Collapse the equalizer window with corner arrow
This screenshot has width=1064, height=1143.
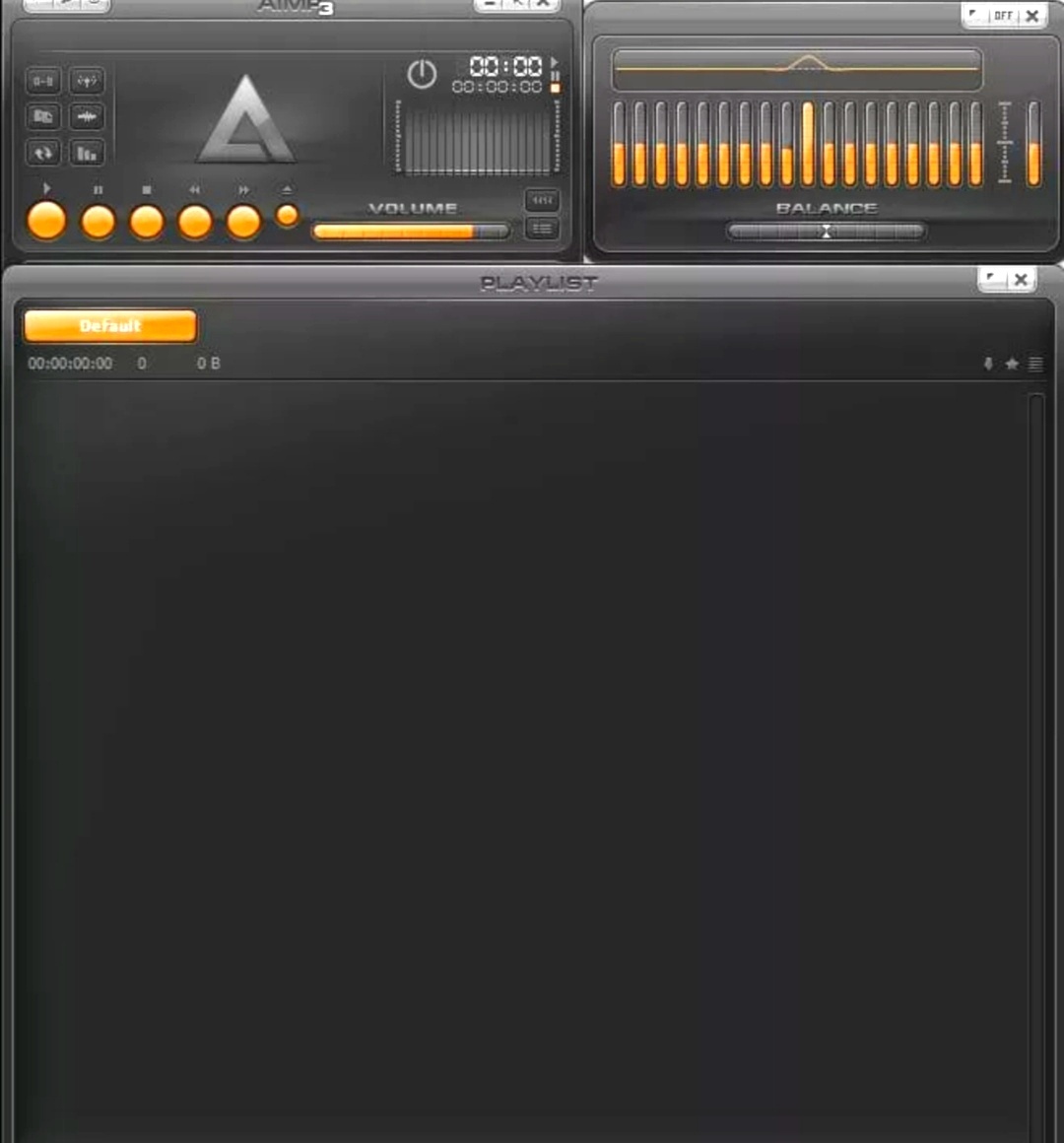click(x=974, y=15)
